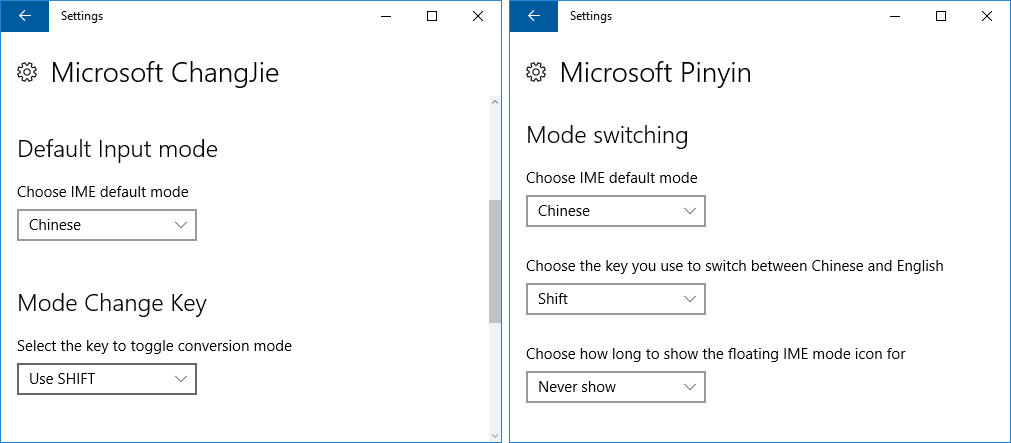Screen dimensions: 1011x443
Task: Click 'Select the key to toggle conversion mode' label
Action: pos(155,346)
